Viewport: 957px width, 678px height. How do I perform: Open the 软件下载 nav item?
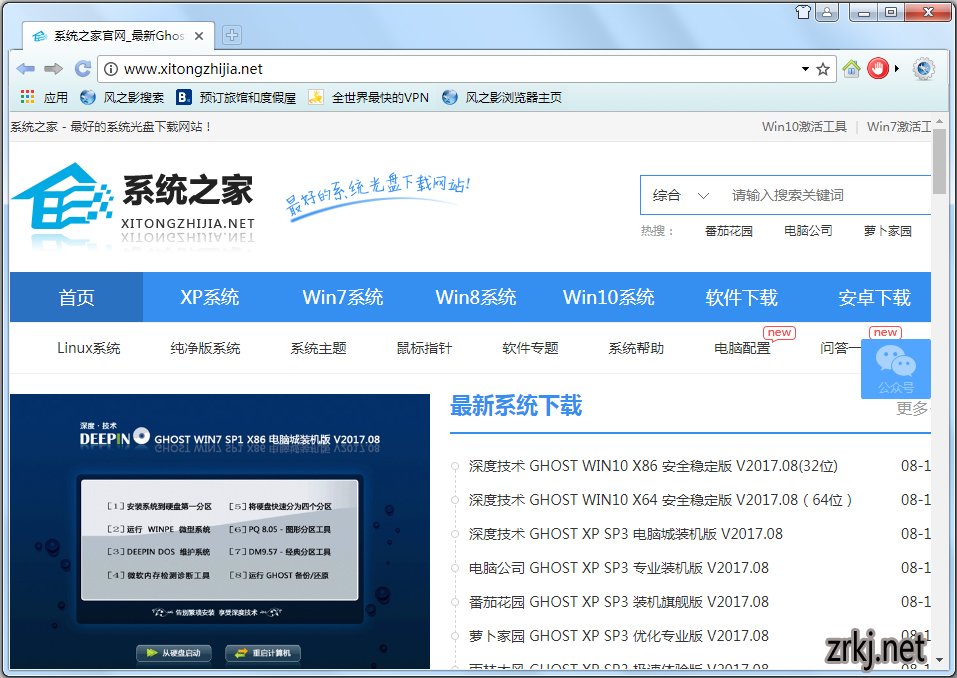(x=742, y=297)
